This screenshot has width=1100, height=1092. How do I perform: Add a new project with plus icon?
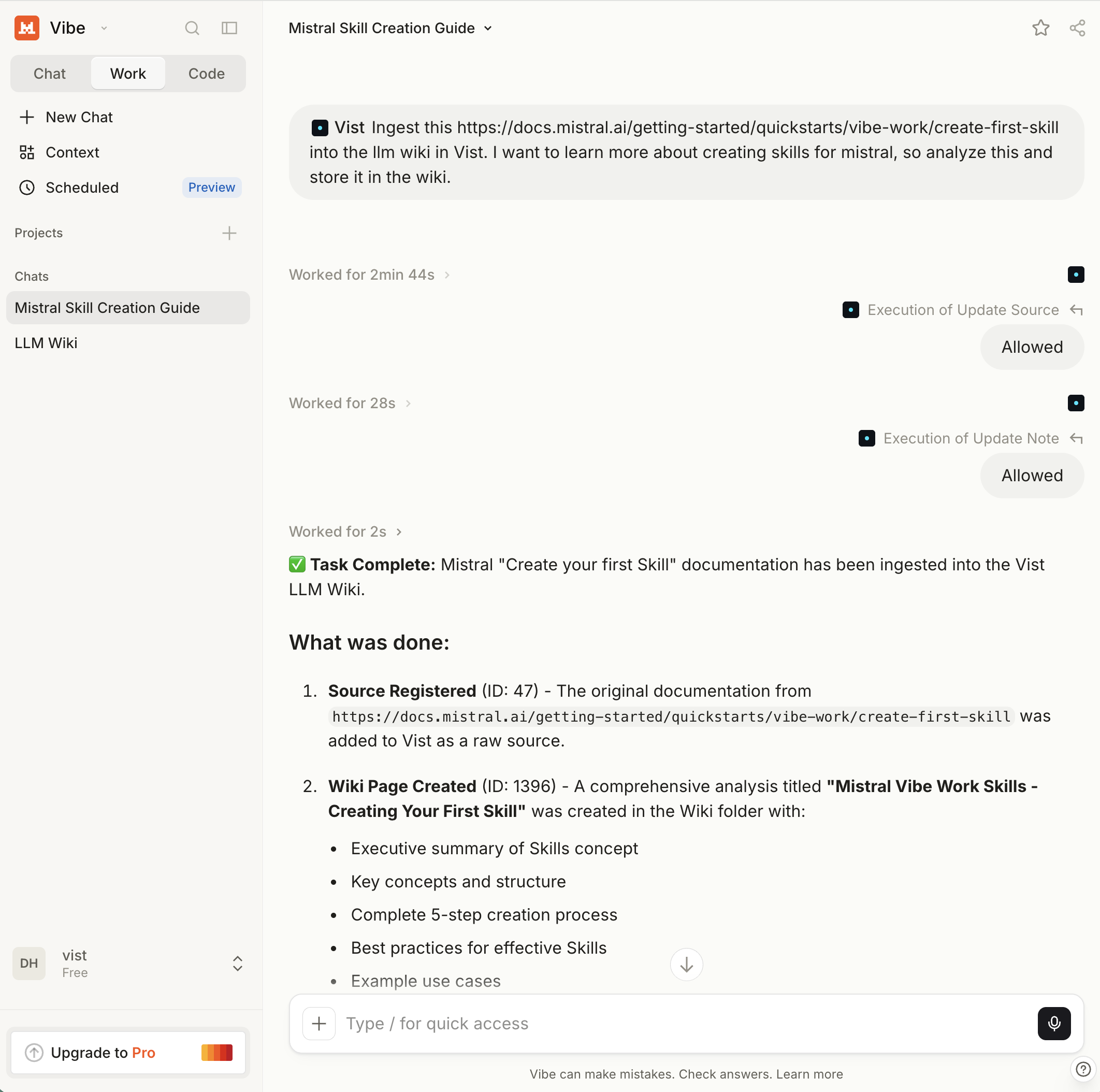pos(229,233)
